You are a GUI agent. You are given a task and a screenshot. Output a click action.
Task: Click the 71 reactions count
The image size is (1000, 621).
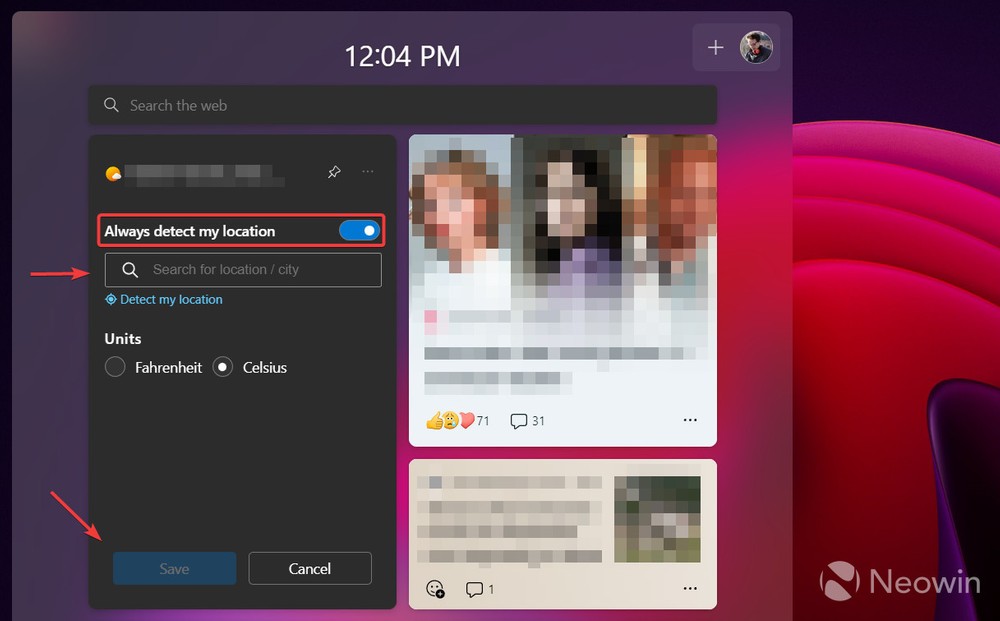tap(483, 421)
